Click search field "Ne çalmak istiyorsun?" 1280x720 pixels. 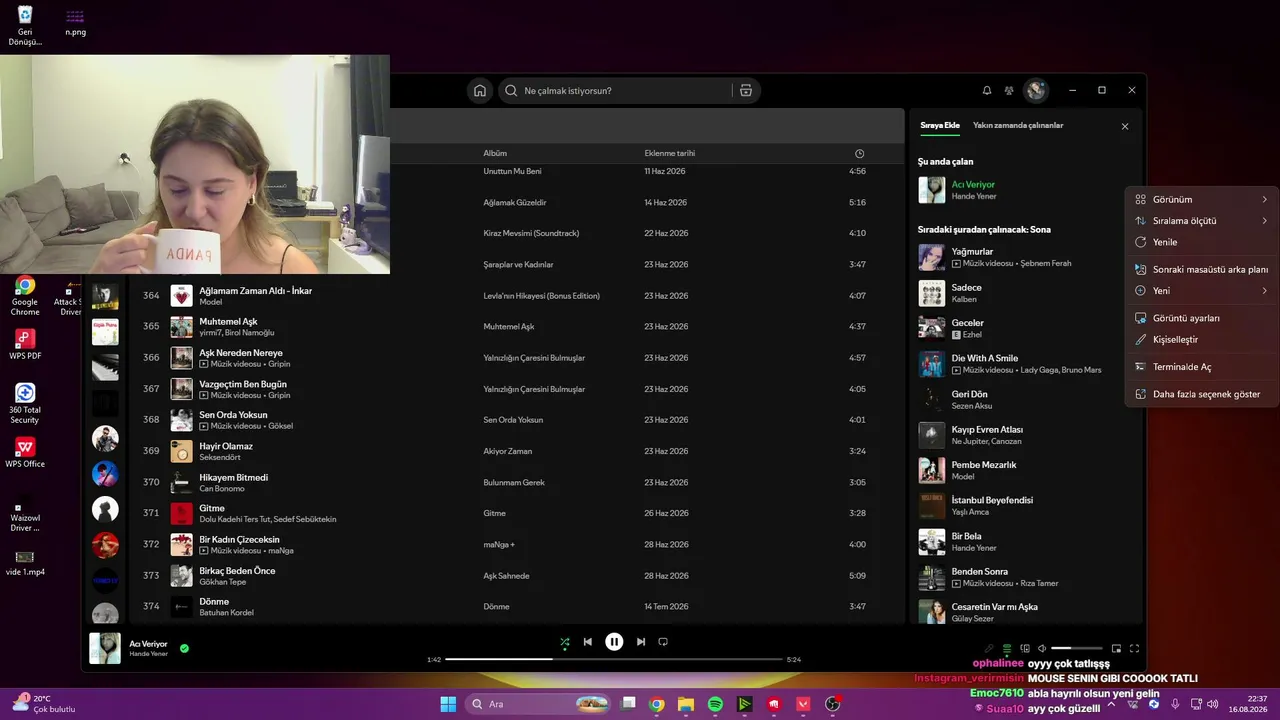click(x=628, y=91)
